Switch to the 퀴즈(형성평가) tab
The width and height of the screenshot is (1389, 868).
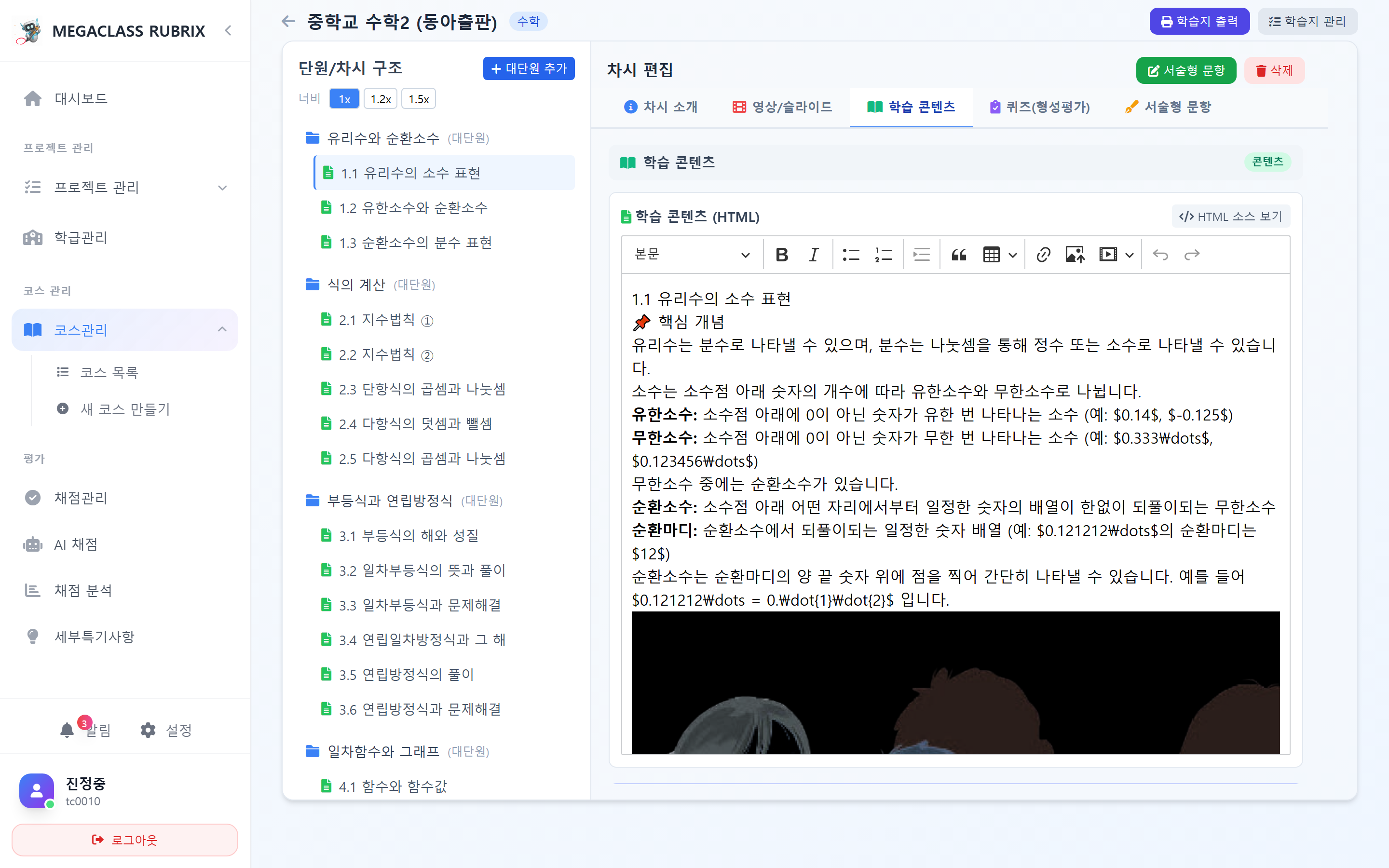pos(1039,107)
